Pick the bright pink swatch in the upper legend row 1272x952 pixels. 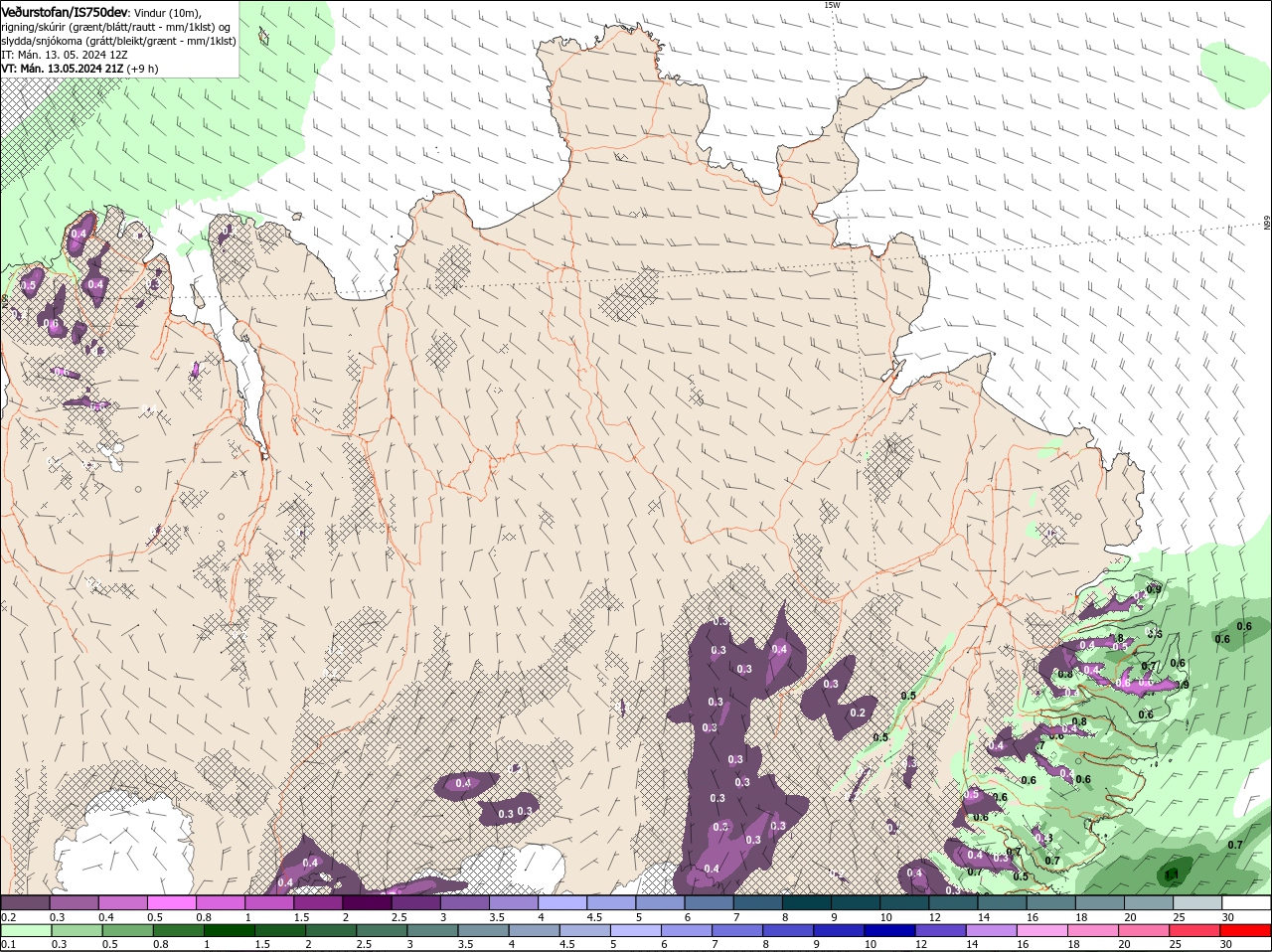[x=171, y=902]
